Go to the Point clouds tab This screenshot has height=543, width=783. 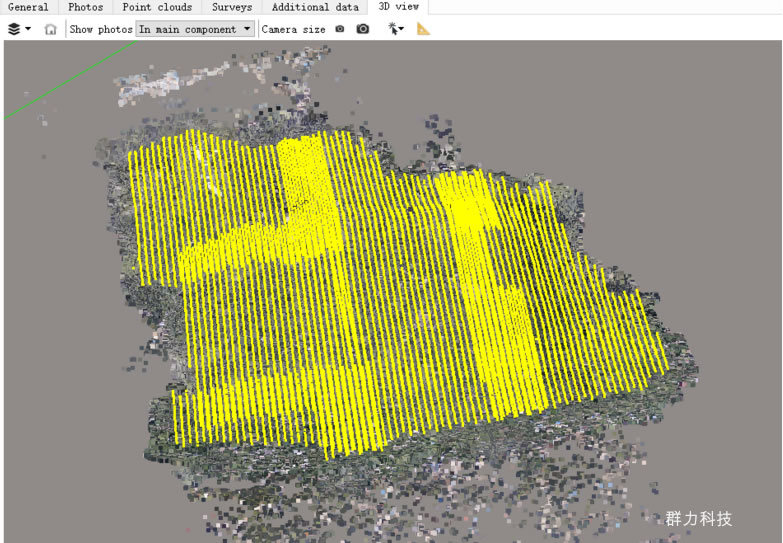click(x=157, y=7)
